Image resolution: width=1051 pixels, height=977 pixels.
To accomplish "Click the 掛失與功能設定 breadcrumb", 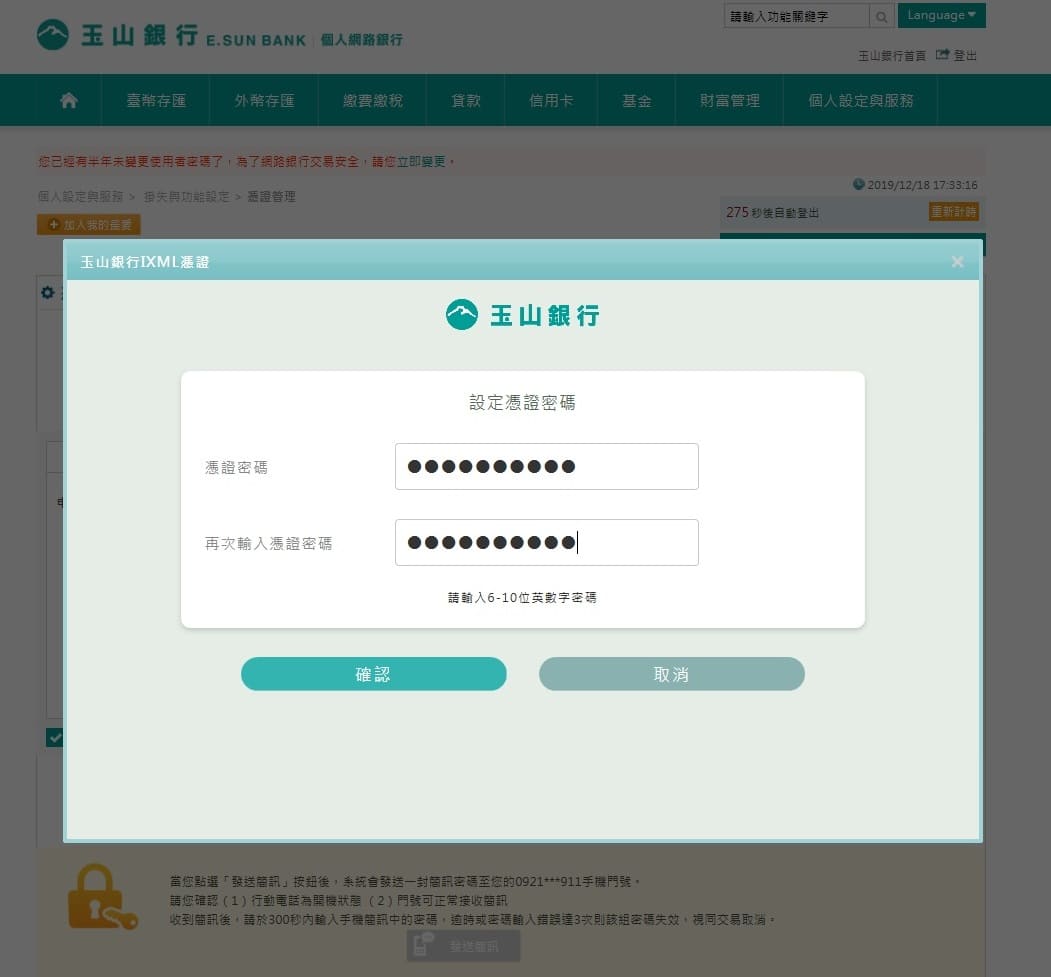I will pyautogui.click(x=186, y=196).
